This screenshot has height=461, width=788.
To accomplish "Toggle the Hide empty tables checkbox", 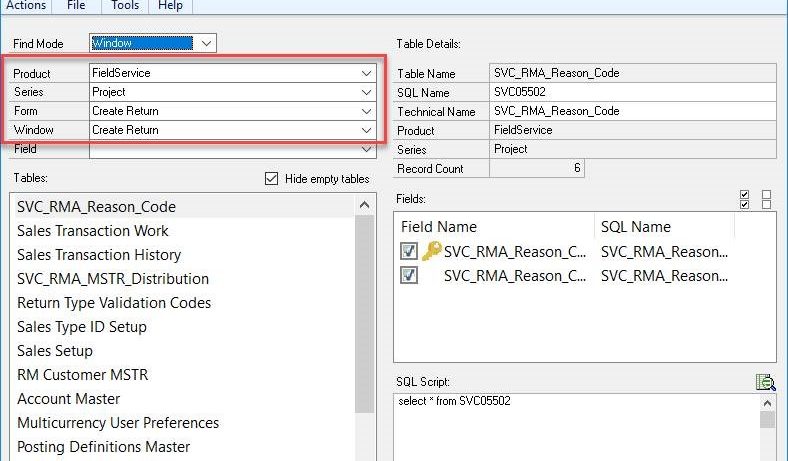I will (x=271, y=178).
